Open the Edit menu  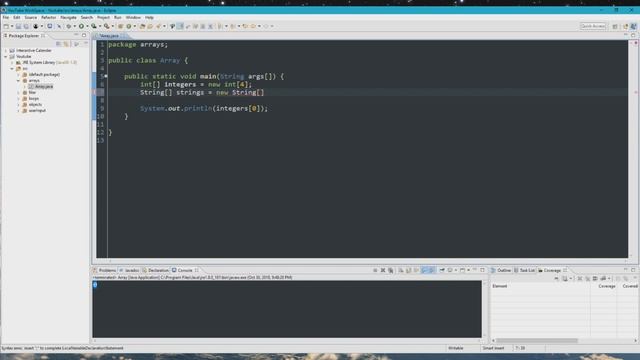point(17,18)
